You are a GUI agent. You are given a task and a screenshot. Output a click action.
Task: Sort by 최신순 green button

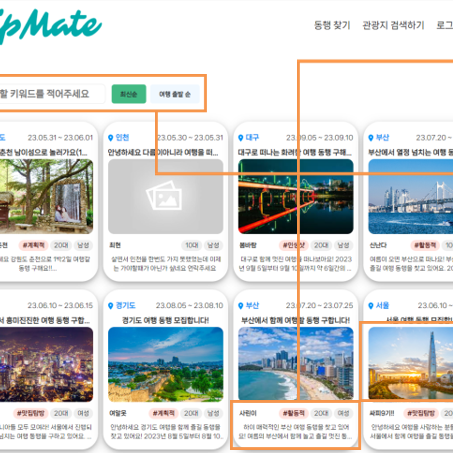(129, 94)
